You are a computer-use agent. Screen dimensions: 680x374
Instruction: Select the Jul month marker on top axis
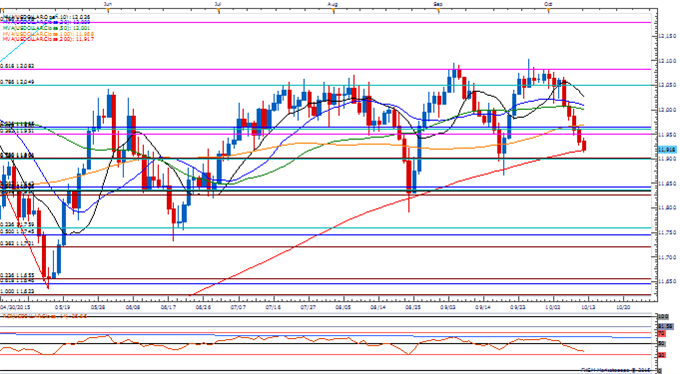218,3
